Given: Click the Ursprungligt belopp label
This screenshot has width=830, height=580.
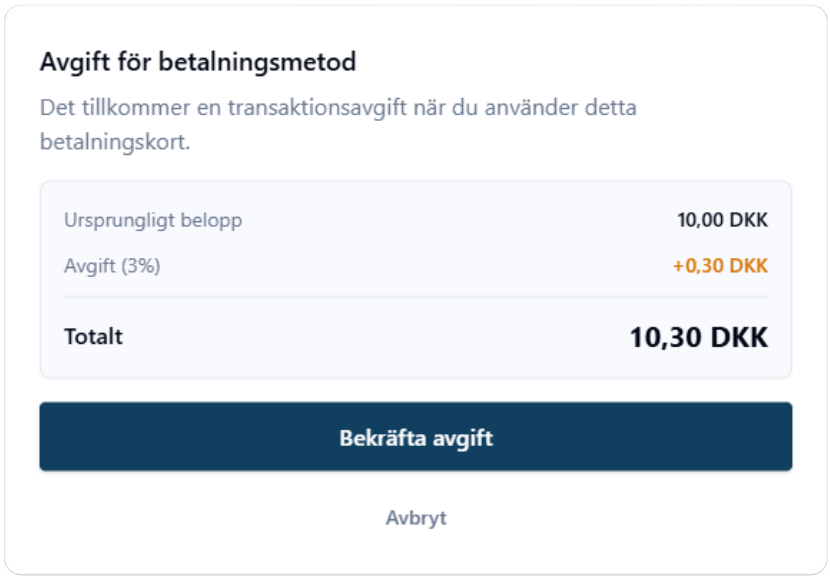Looking at the screenshot, I should pos(153,220).
